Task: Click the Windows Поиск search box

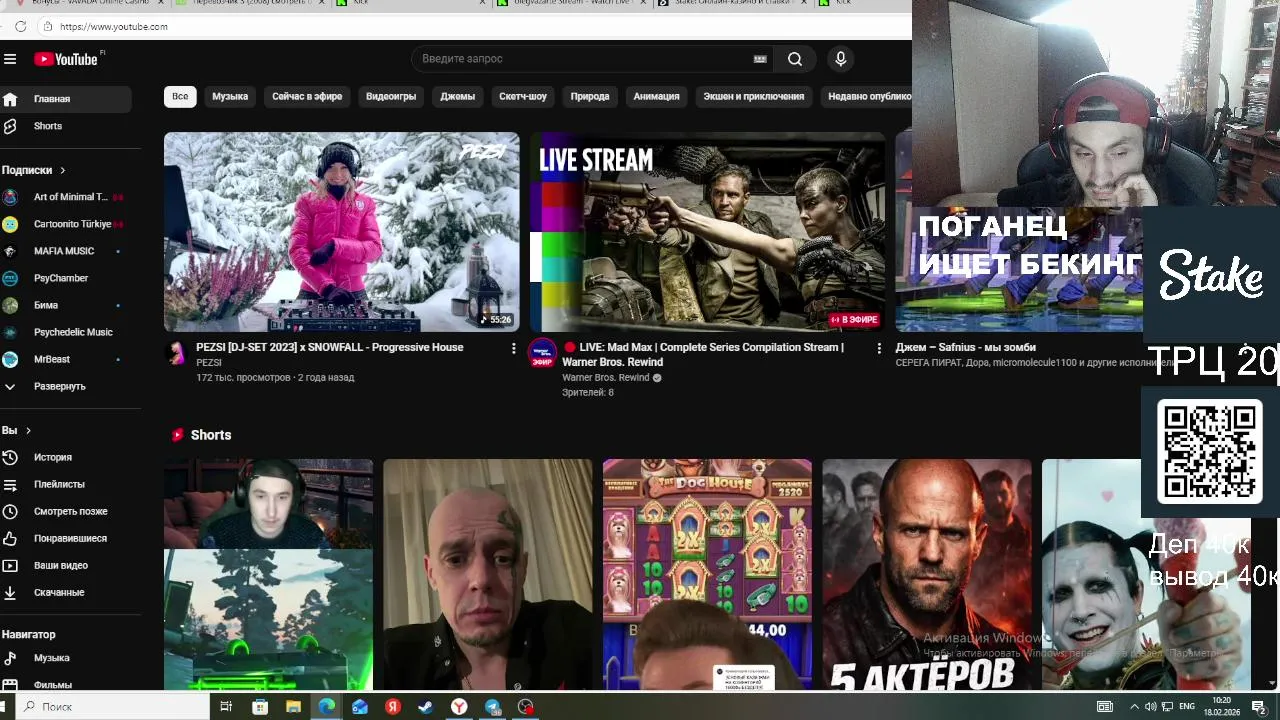Action: pyautogui.click(x=112, y=707)
